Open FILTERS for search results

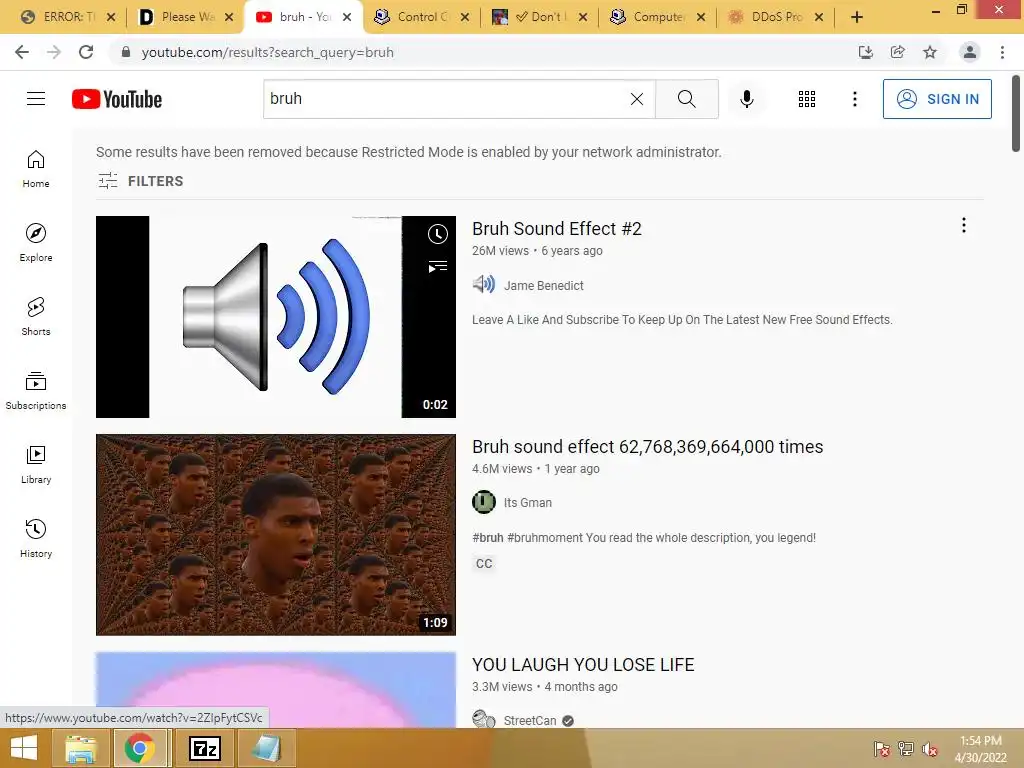(x=140, y=181)
